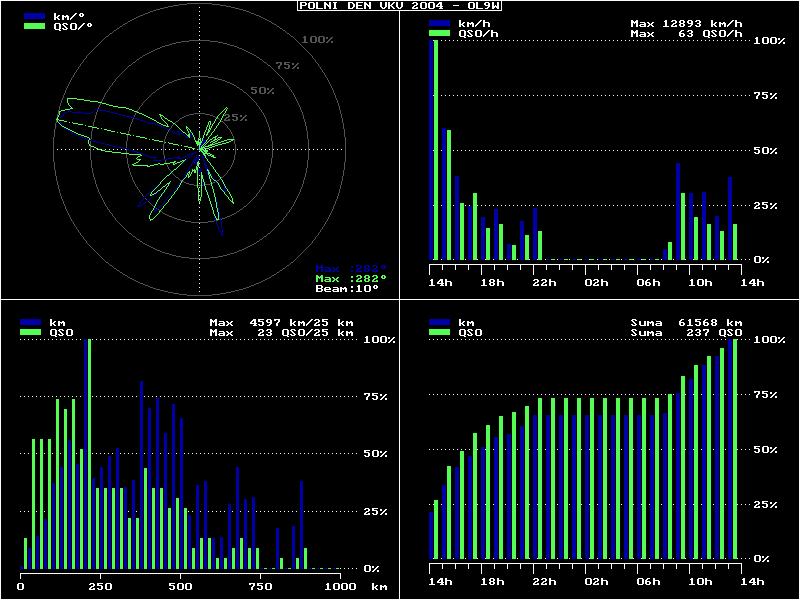This screenshot has height=600, width=800.
Task: Click the 10h axis label in km/h chart
Action: point(701,283)
